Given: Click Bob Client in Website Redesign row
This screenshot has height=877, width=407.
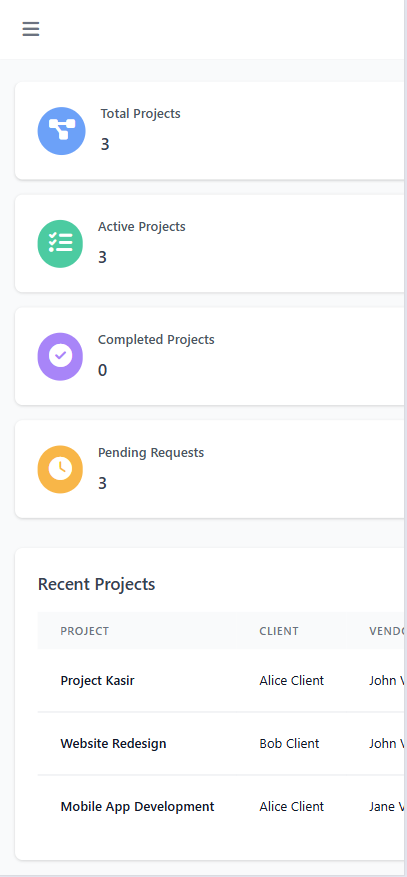Looking at the screenshot, I should tap(289, 743).
